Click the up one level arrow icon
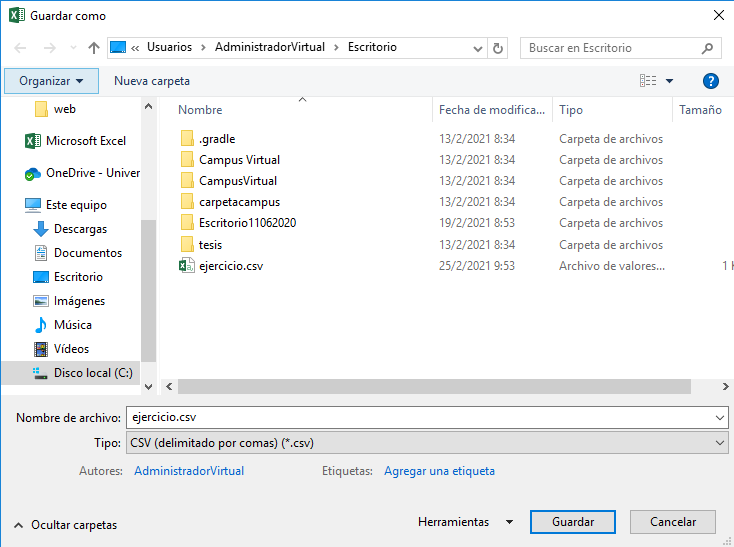This screenshot has height=547, width=734. click(x=94, y=48)
